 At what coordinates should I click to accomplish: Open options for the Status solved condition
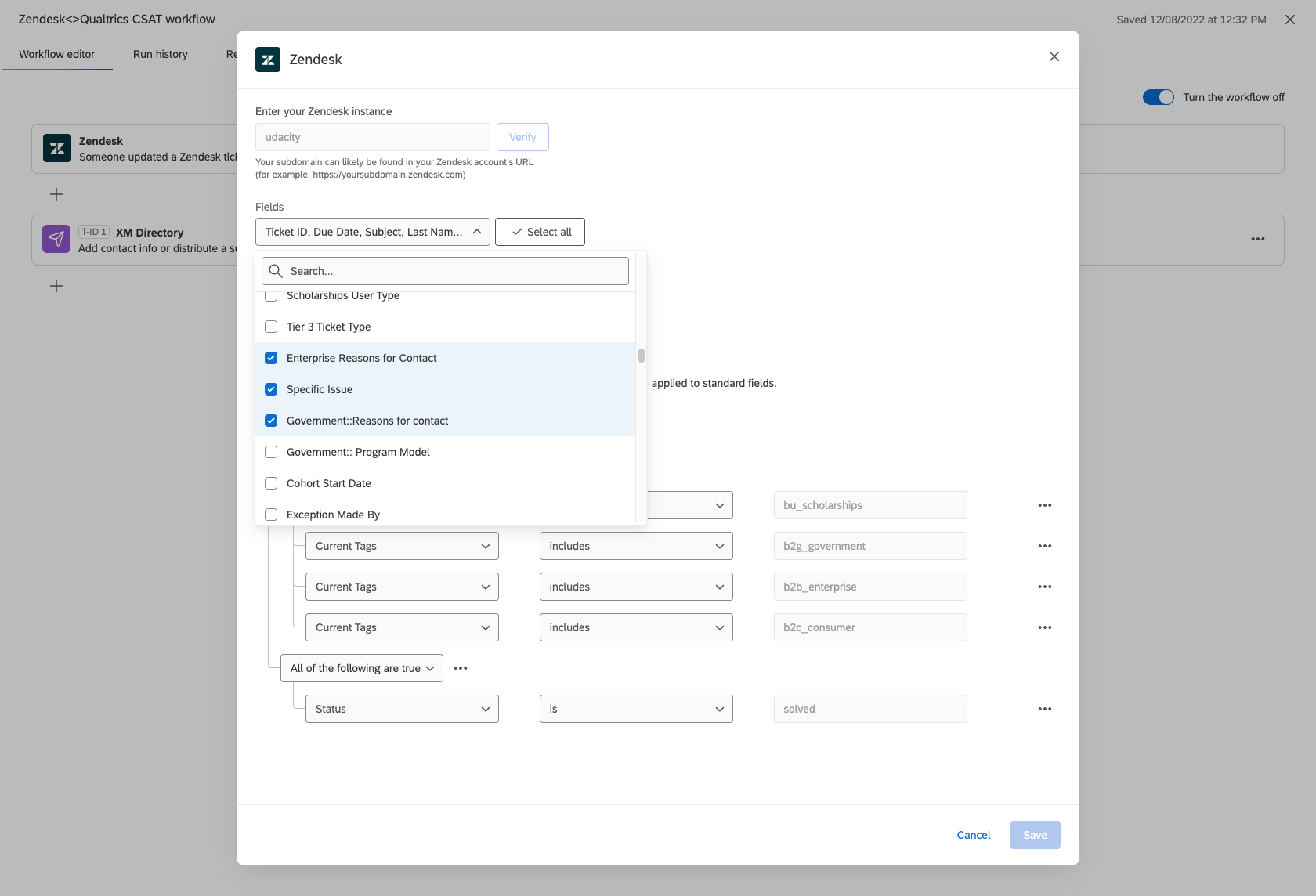1045,709
